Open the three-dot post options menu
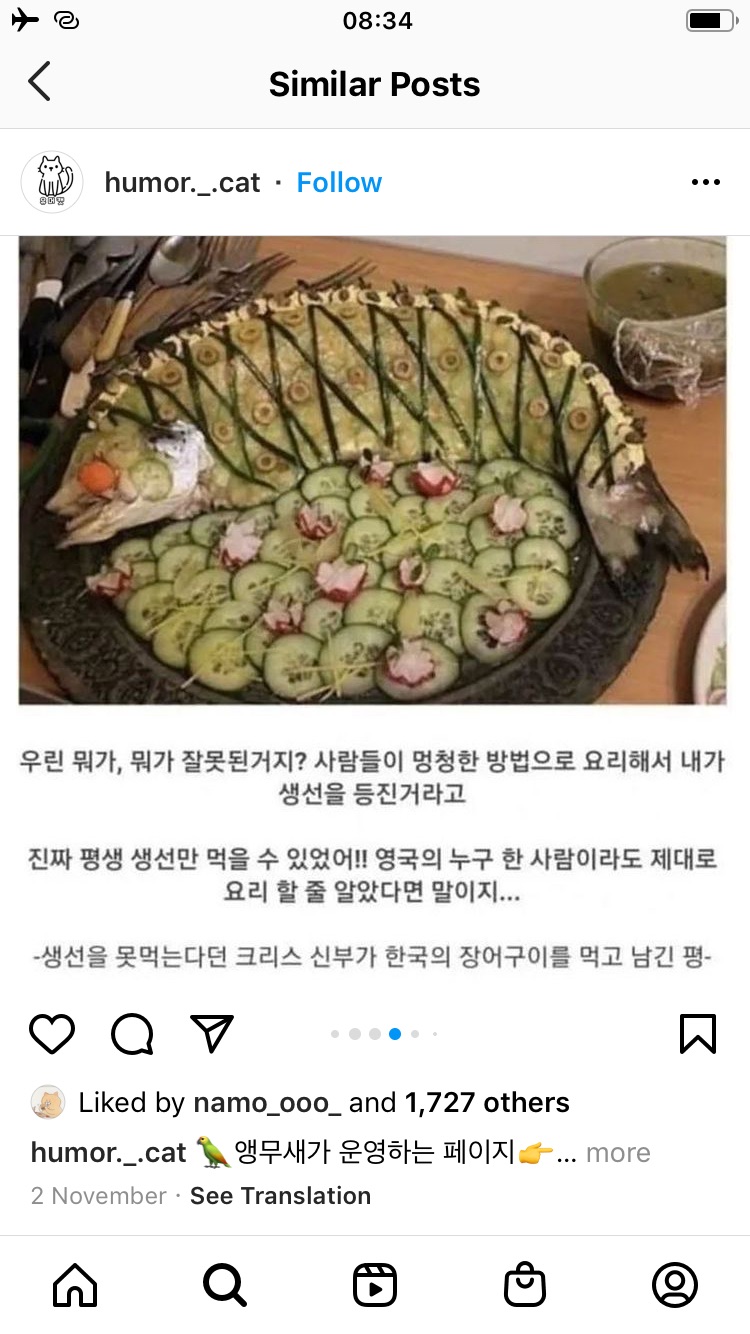 click(x=706, y=182)
